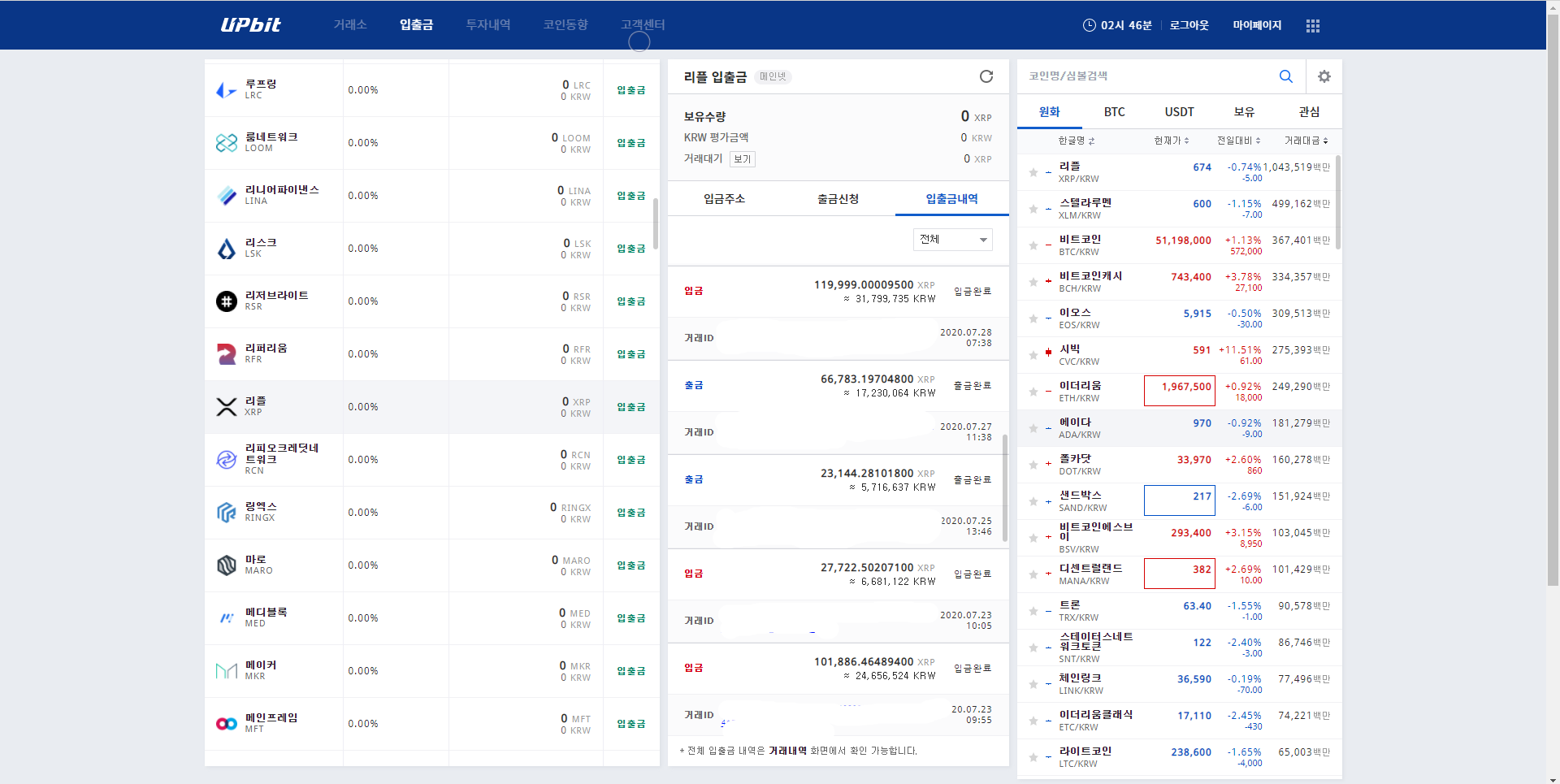Select the 원화 market tab
1560x784 pixels.
click(x=1050, y=112)
